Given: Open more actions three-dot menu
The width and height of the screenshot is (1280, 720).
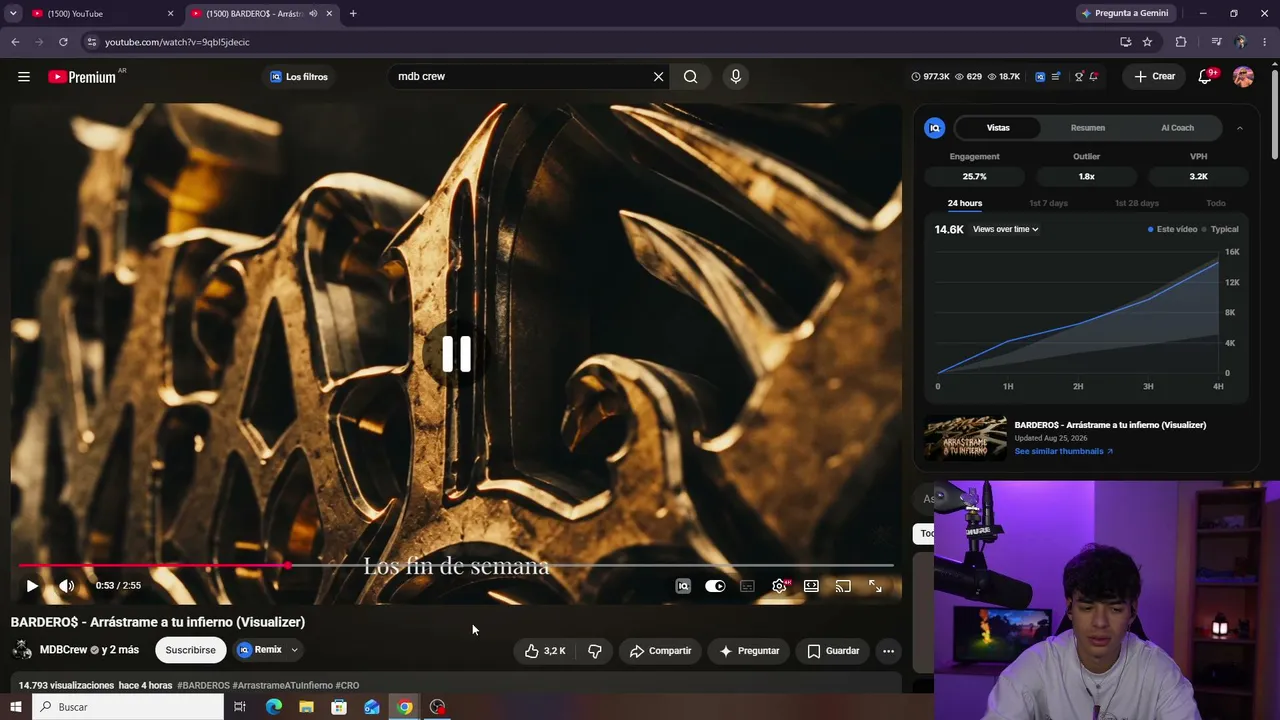Looking at the screenshot, I should [888, 651].
